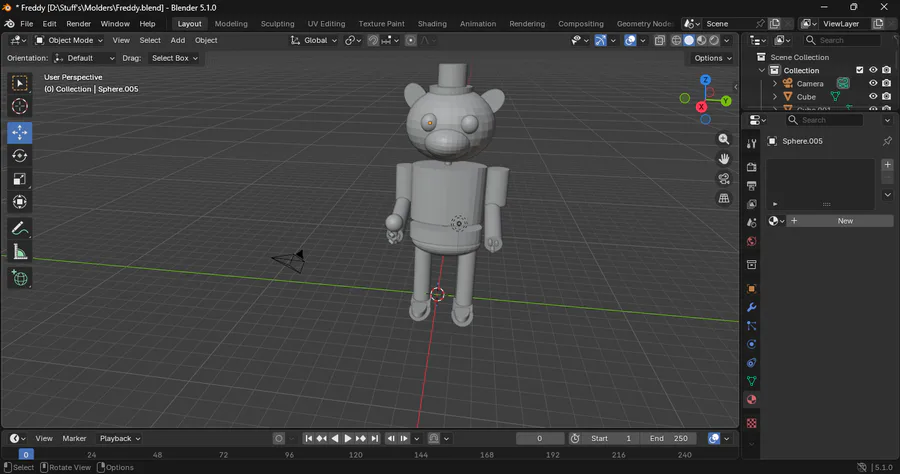Open the Modifiers wrench tab
Screen dimensions: 900x474
(751, 307)
